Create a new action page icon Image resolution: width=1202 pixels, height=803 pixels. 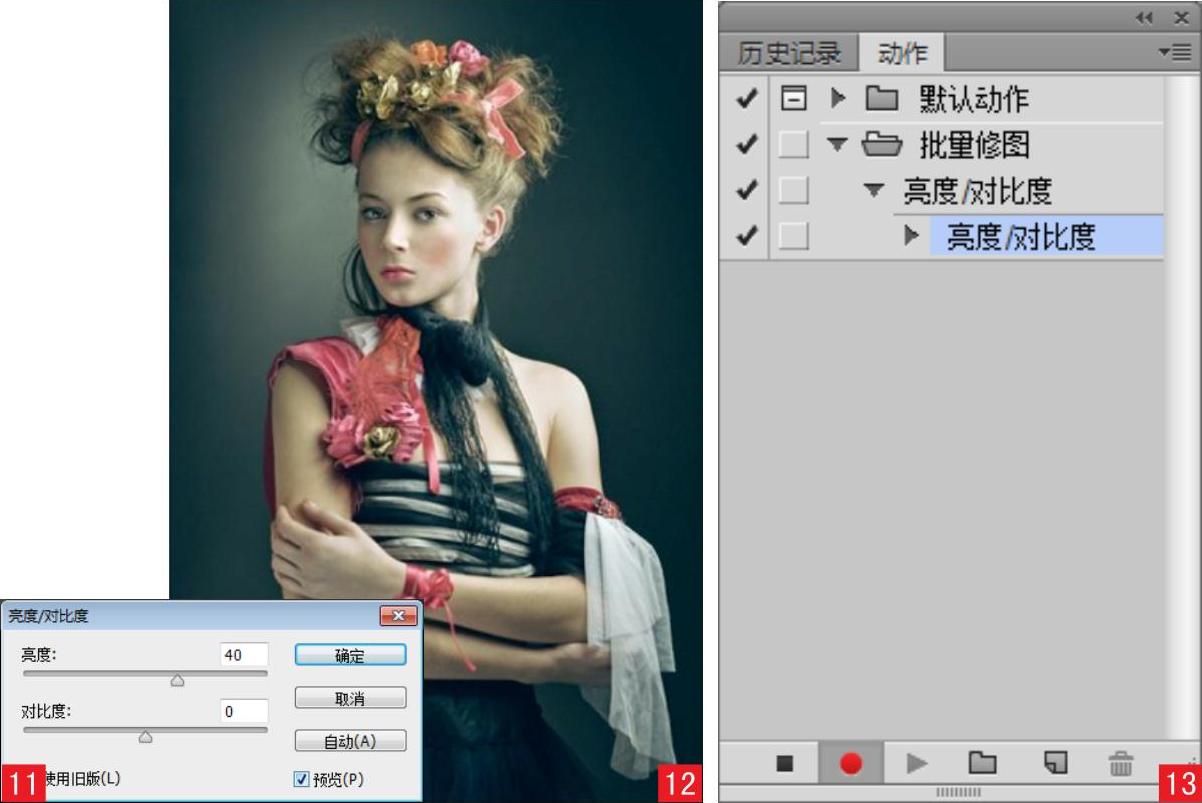click(x=1054, y=763)
